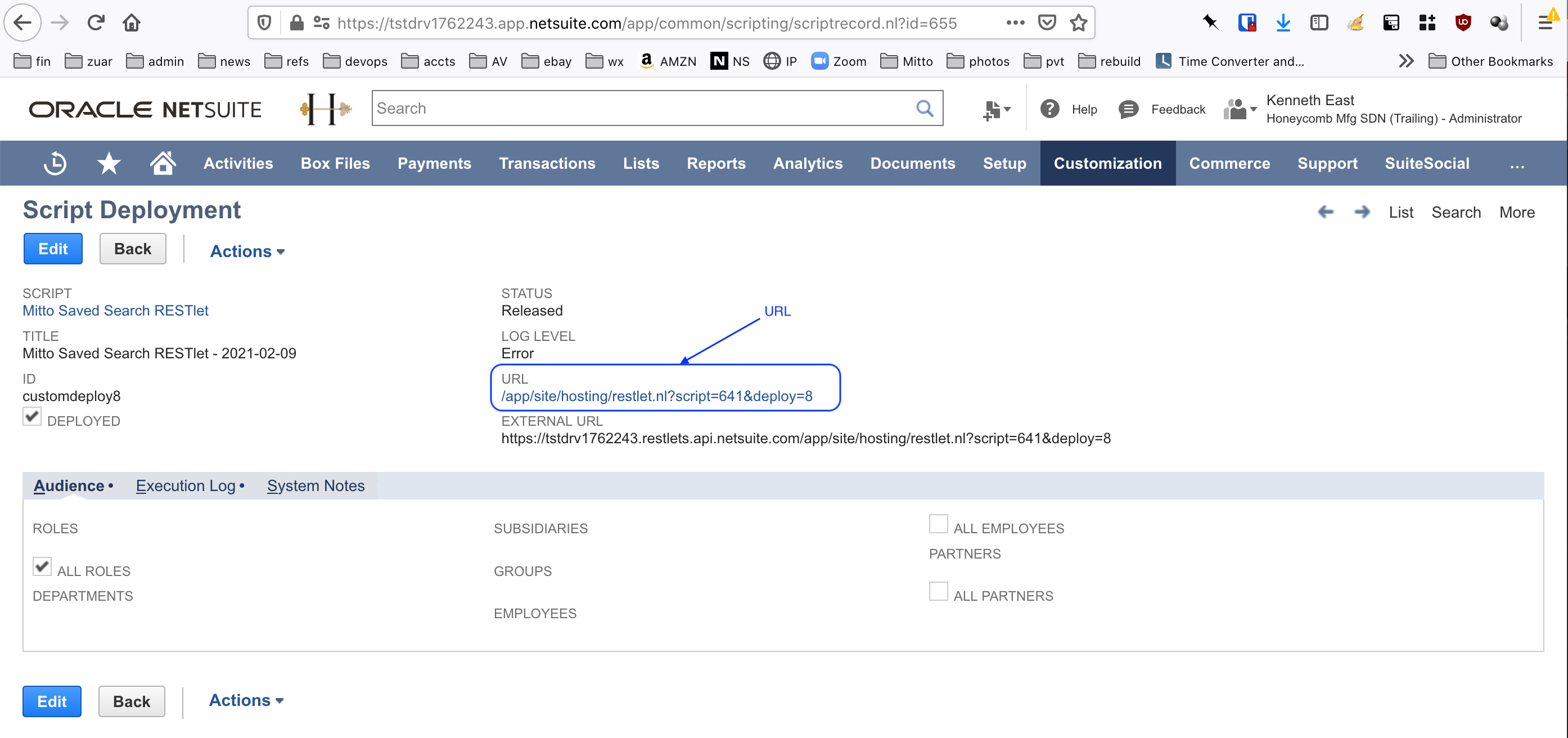This screenshot has width=1568, height=738.
Task: Click the Feedback speech bubble icon
Action: pyautogui.click(x=1129, y=109)
